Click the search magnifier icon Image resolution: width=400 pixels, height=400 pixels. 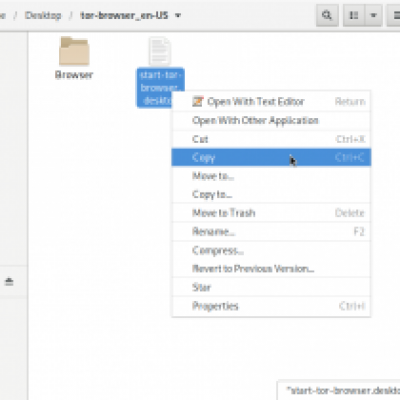coord(327,15)
